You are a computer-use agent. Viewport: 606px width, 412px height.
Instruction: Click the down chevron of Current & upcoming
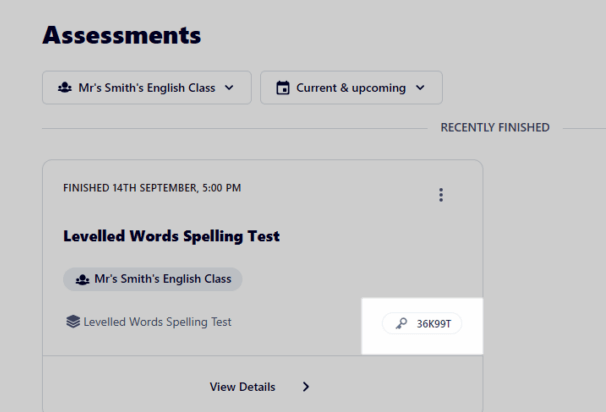pos(420,88)
